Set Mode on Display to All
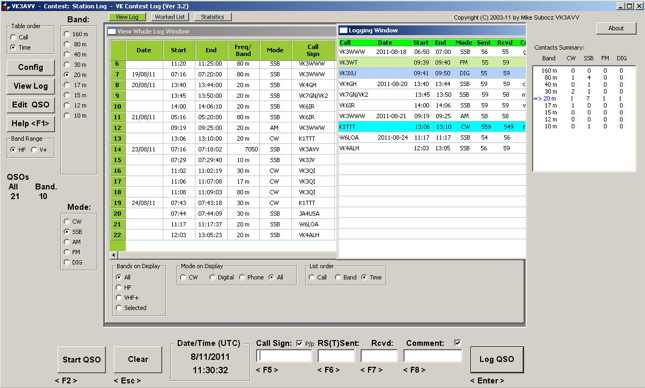 tap(271, 277)
